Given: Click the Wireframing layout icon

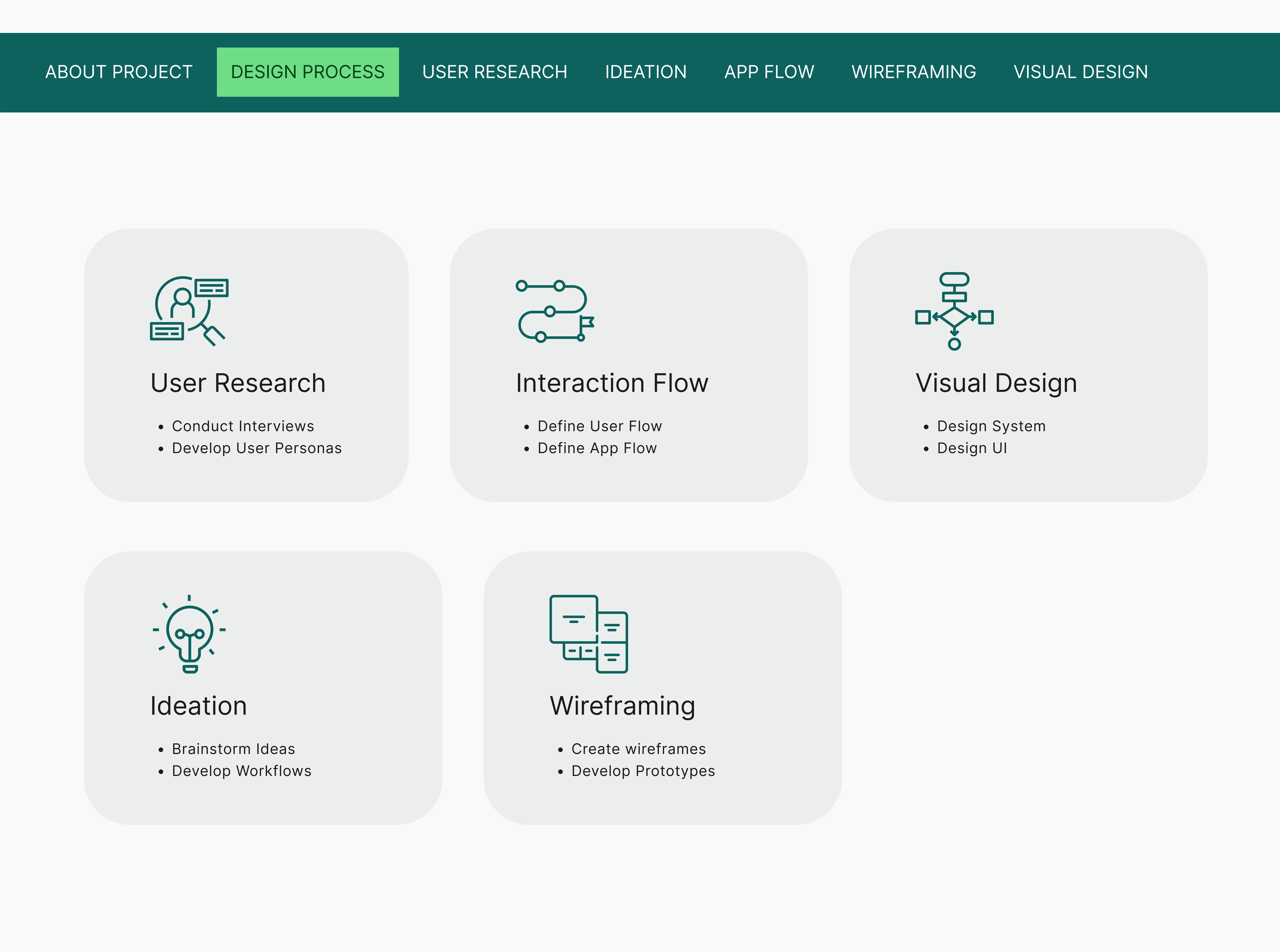Looking at the screenshot, I should [x=589, y=634].
